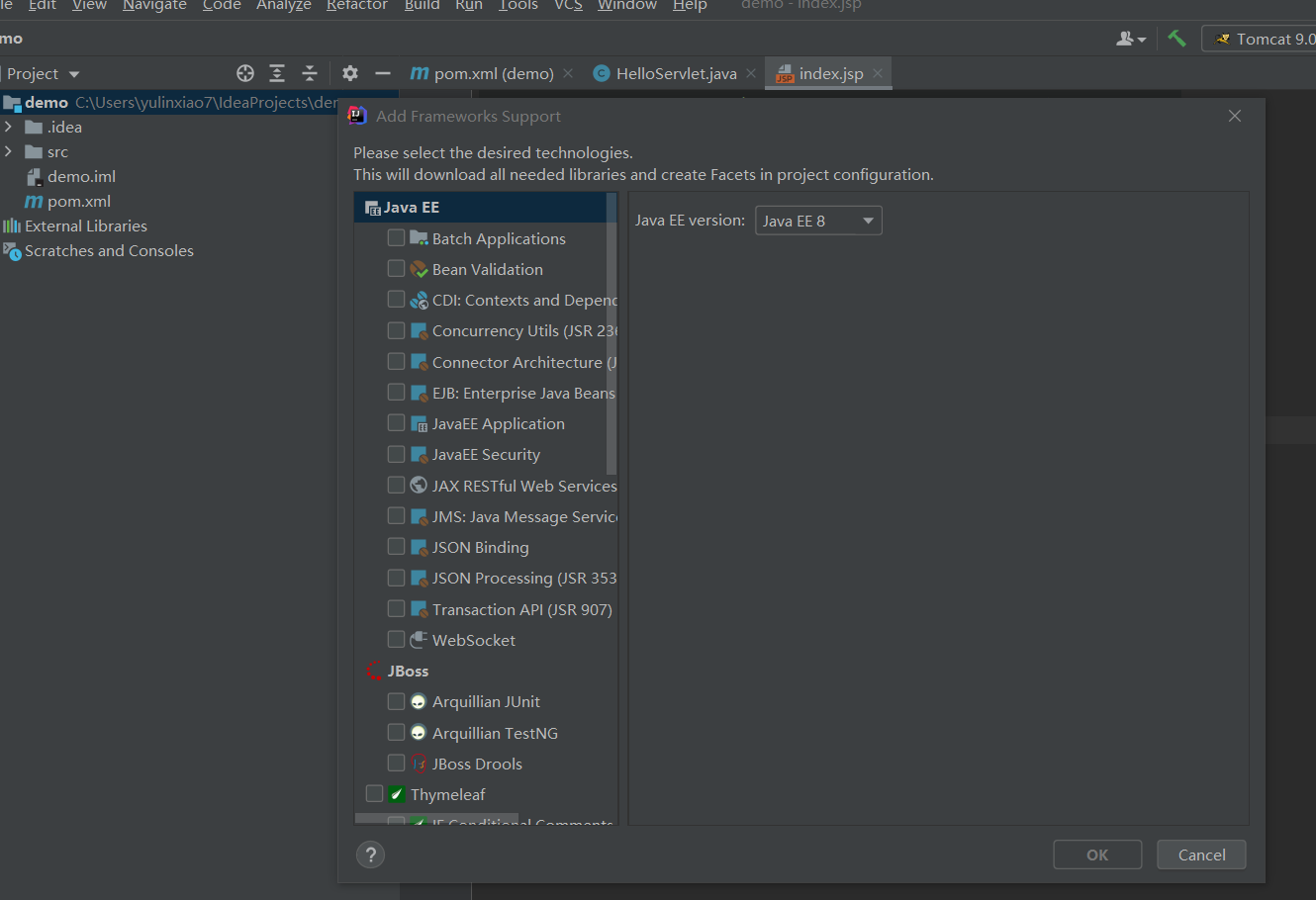The height and width of the screenshot is (900, 1316).
Task: Check the EJB: Enterprise Java Beans checkbox
Action: click(396, 393)
